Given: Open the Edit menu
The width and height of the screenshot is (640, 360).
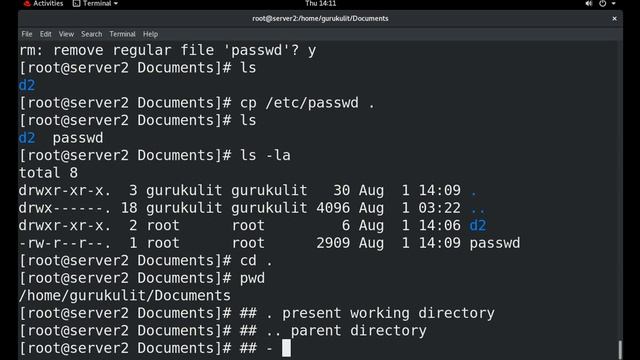Looking at the screenshot, I should tap(45, 34).
